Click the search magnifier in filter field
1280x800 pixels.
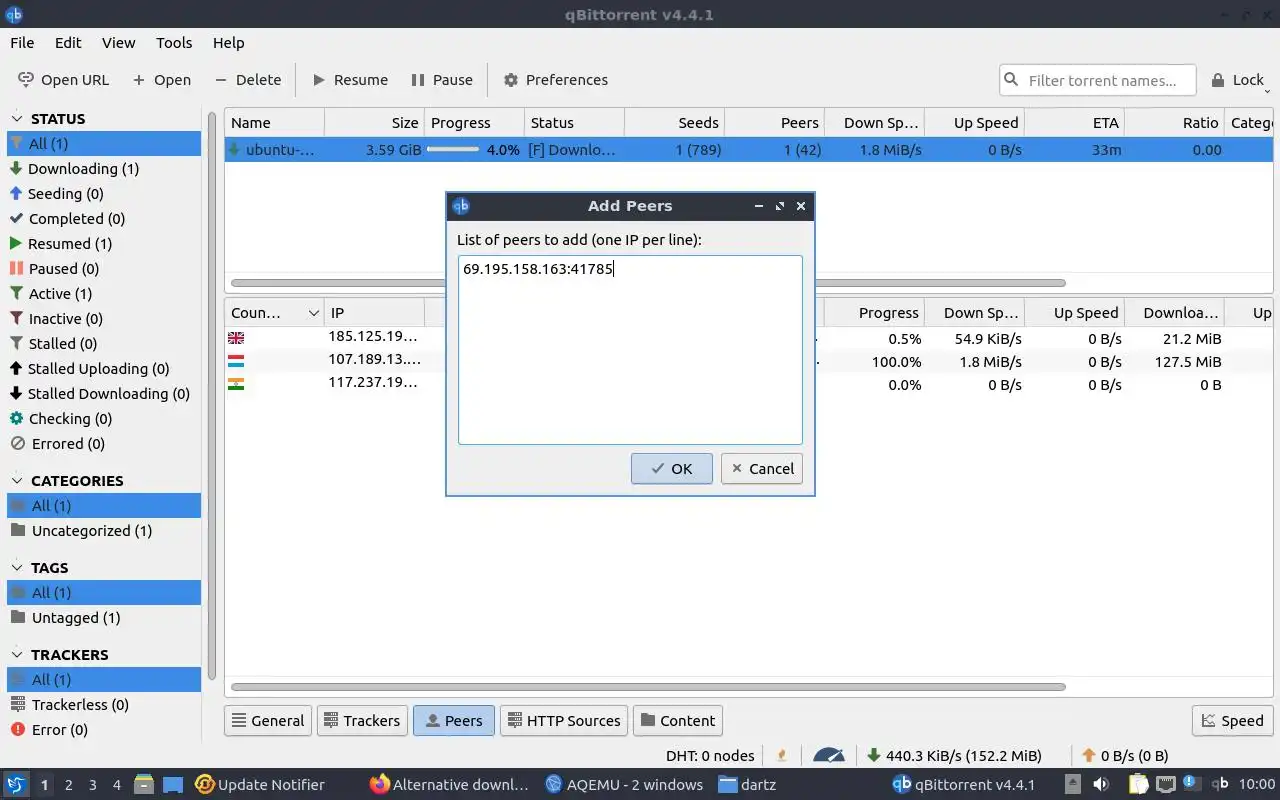coord(1012,80)
